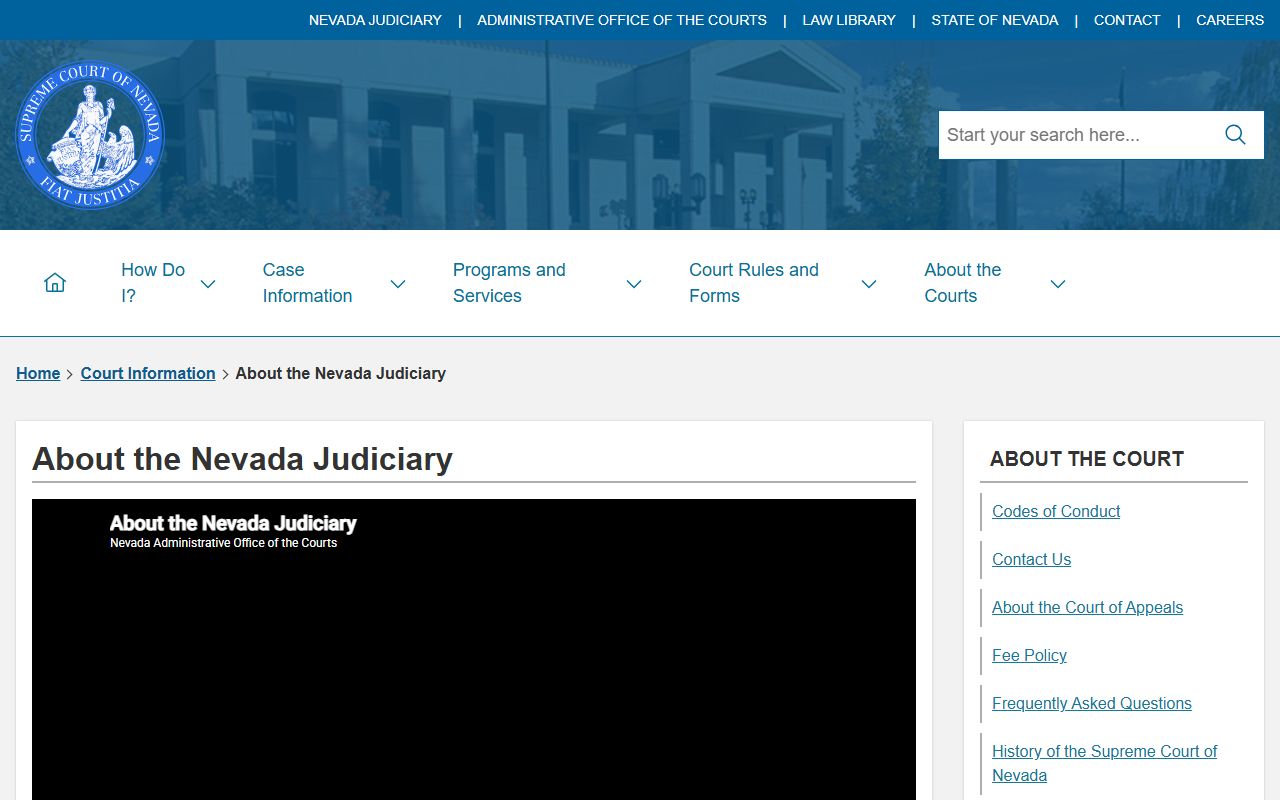Click the Contact link in top bar

[1127, 20]
